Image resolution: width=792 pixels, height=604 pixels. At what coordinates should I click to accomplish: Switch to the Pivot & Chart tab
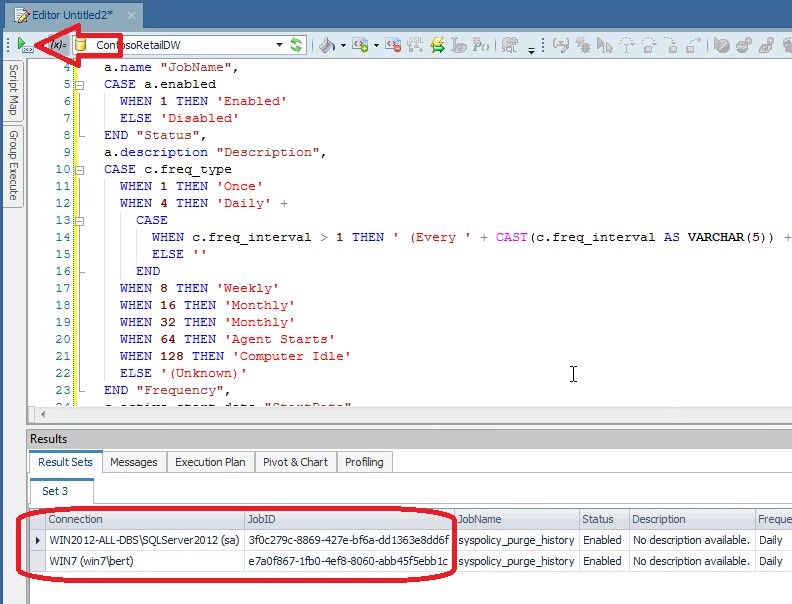(295, 462)
